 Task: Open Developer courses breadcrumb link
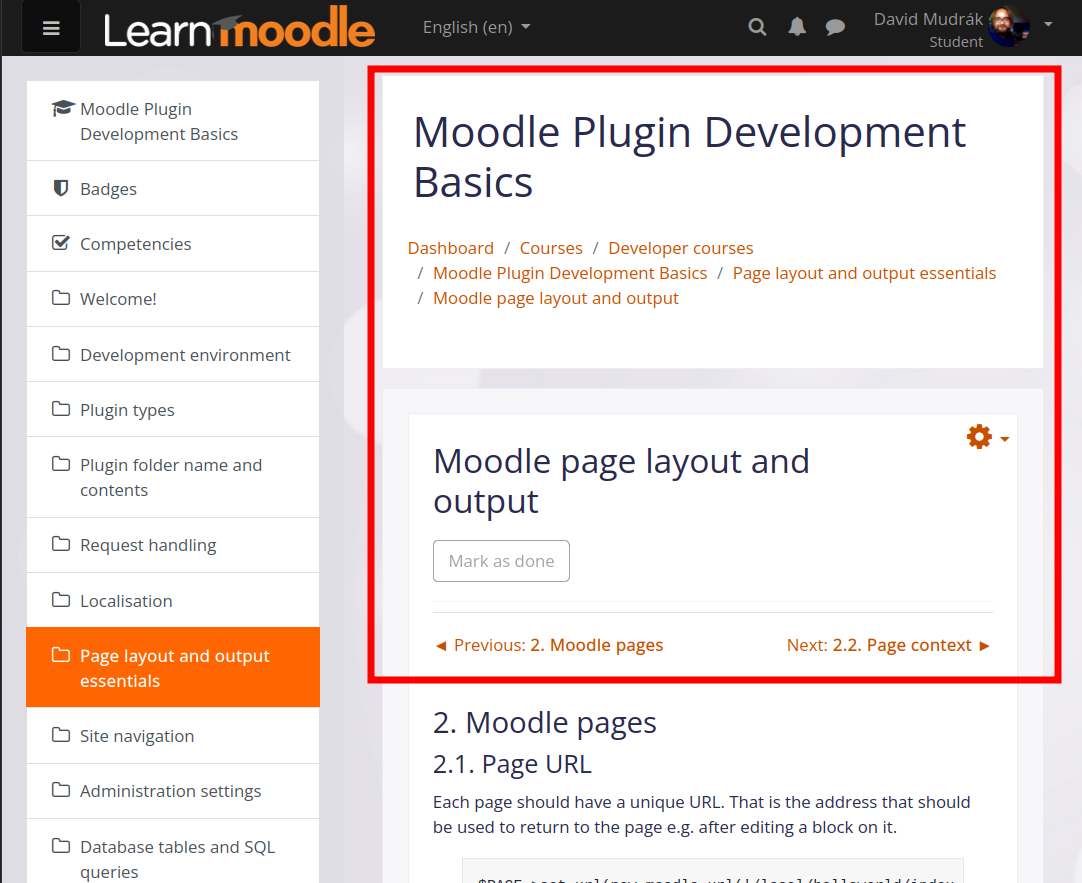(x=680, y=248)
